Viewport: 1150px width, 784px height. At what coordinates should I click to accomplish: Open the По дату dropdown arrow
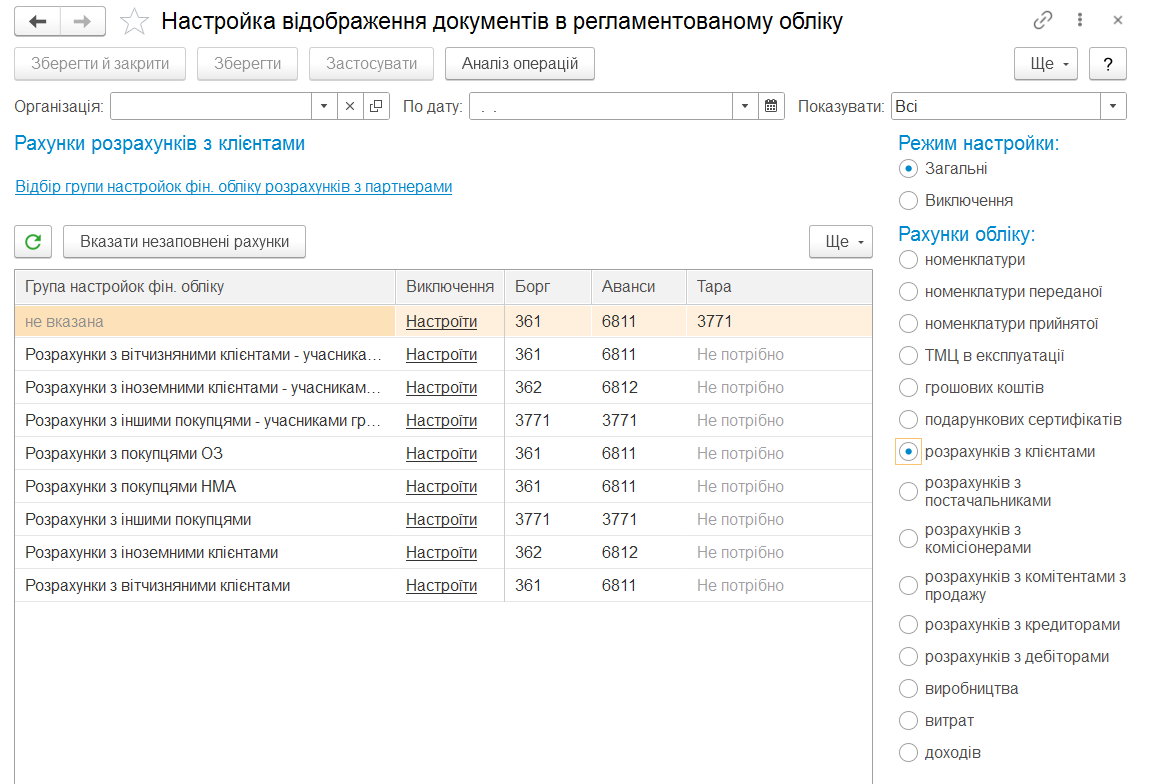746,106
